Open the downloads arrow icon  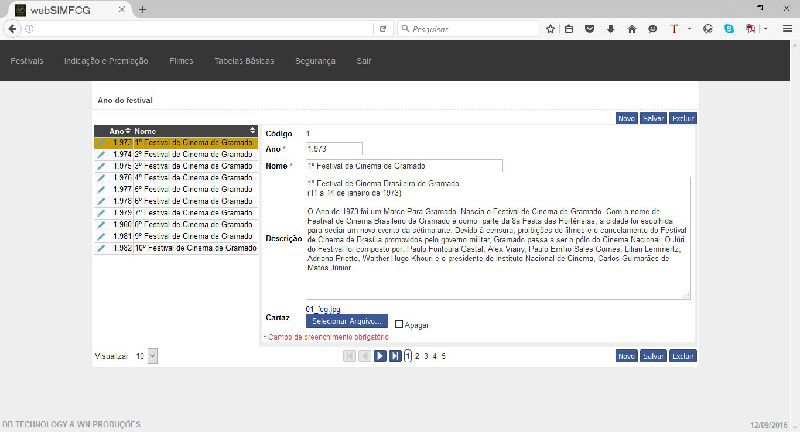coord(611,29)
